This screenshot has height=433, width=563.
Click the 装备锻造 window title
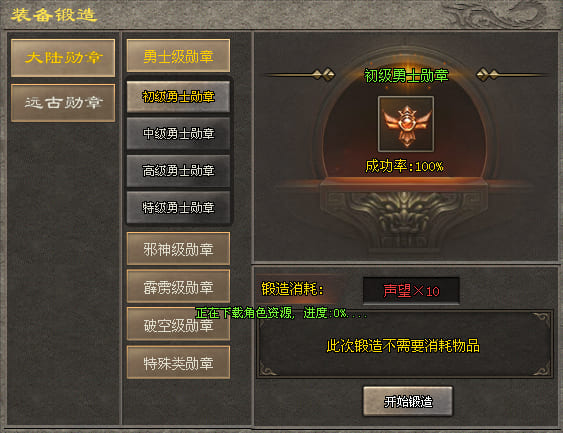[x=54, y=15]
